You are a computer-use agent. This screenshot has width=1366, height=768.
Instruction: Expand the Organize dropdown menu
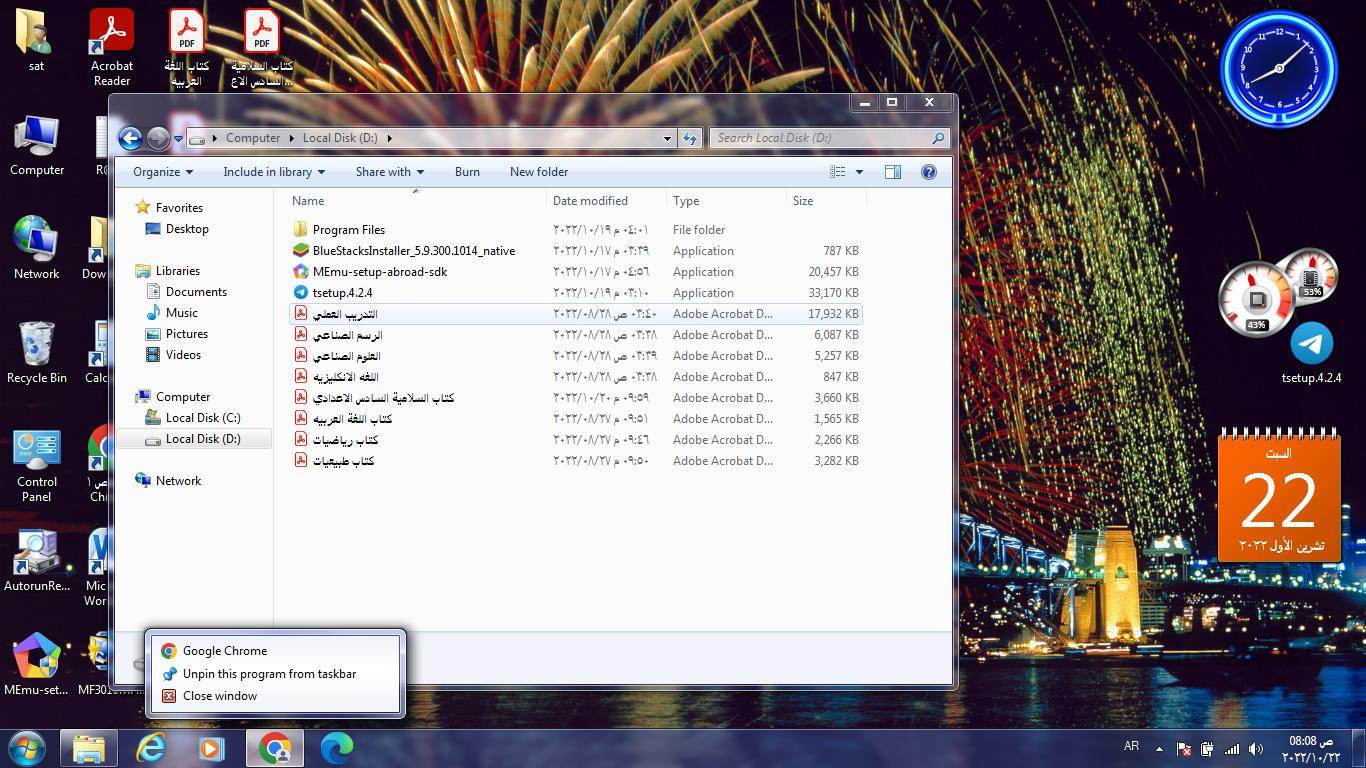tap(163, 172)
